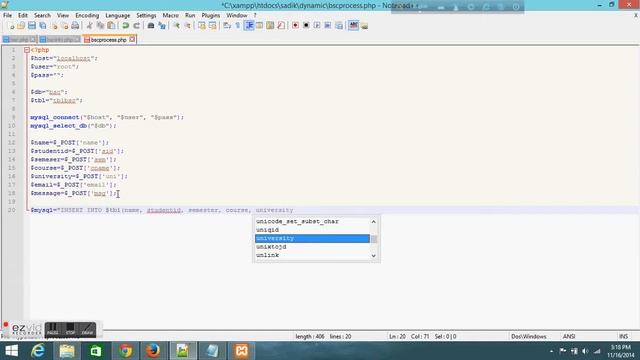Click the Save All toolbar icon

tap(42, 26)
